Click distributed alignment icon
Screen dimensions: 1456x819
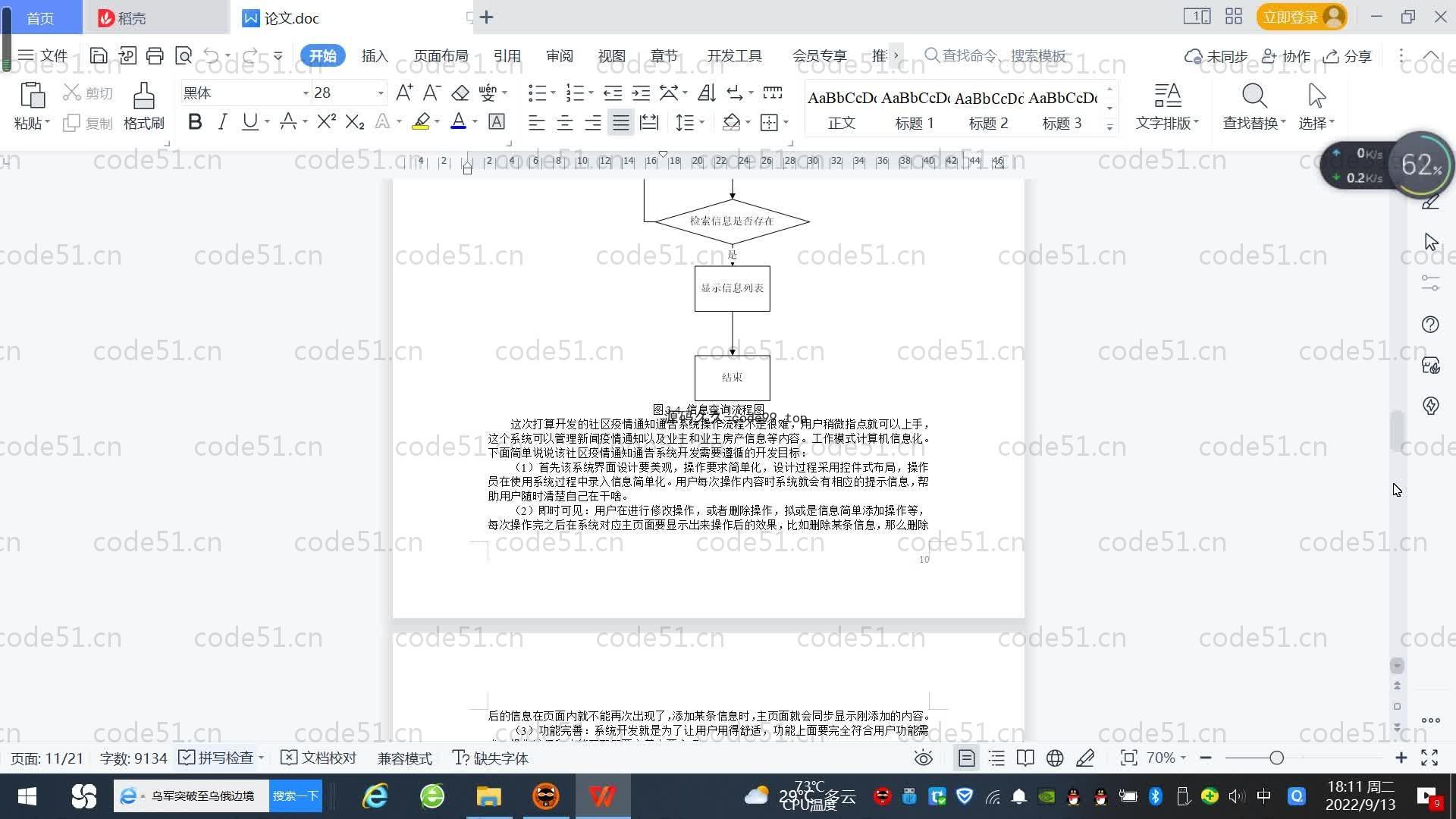649,122
